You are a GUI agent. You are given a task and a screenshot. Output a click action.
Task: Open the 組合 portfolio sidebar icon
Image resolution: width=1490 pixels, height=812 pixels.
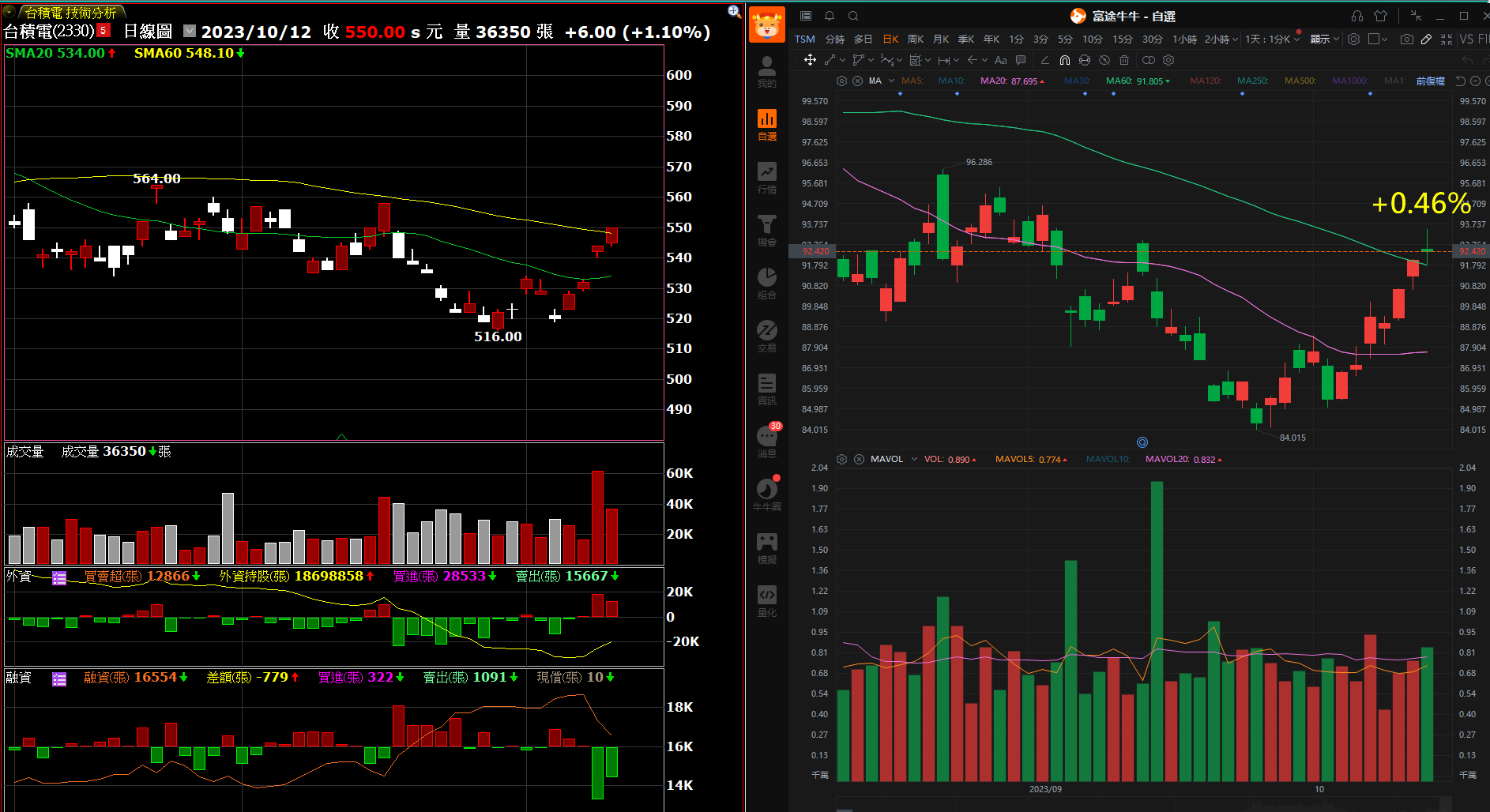[x=766, y=283]
